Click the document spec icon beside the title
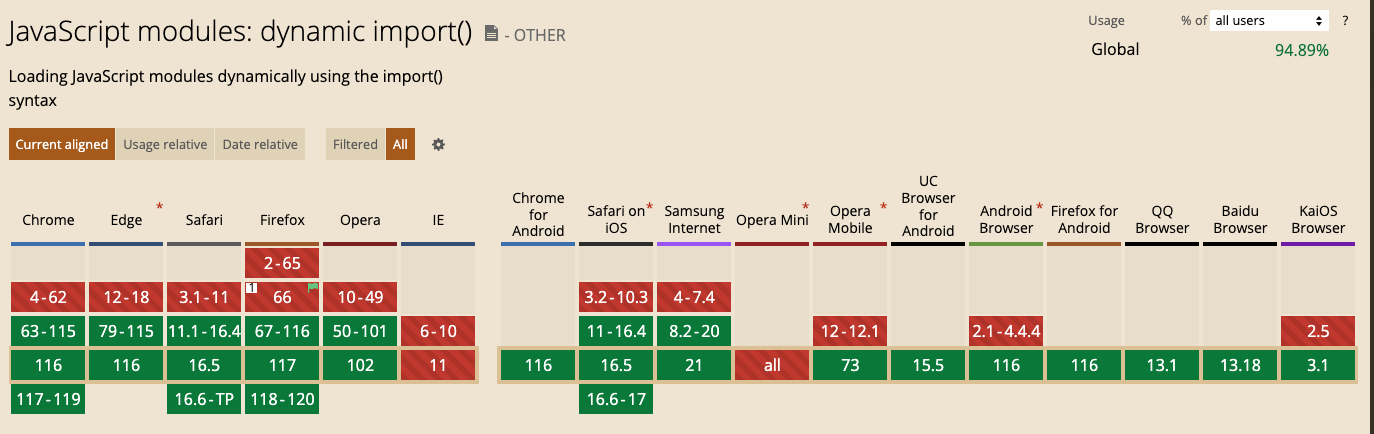 pos(491,34)
